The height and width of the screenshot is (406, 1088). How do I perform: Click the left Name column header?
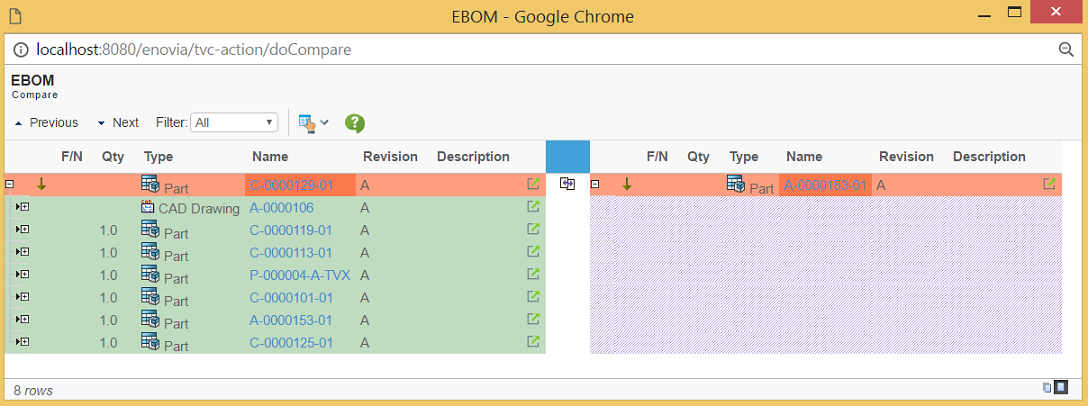pyautogui.click(x=270, y=156)
